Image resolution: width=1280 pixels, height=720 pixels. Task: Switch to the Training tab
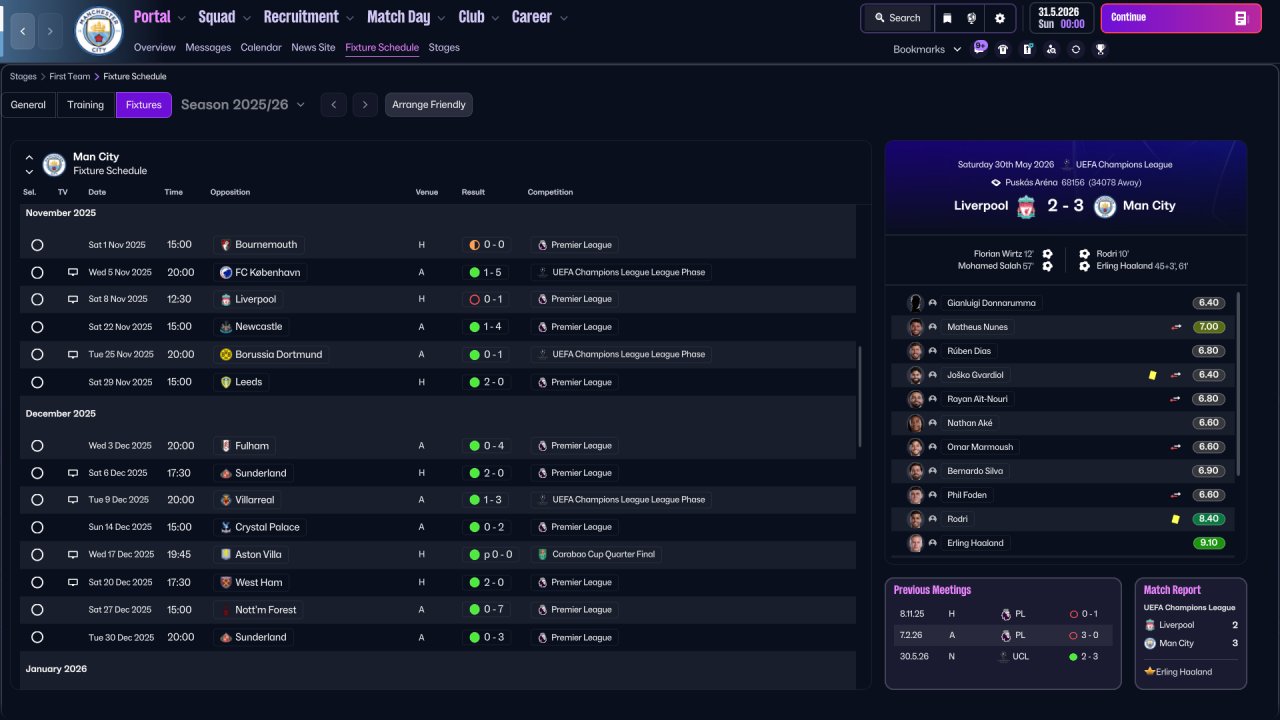point(86,105)
